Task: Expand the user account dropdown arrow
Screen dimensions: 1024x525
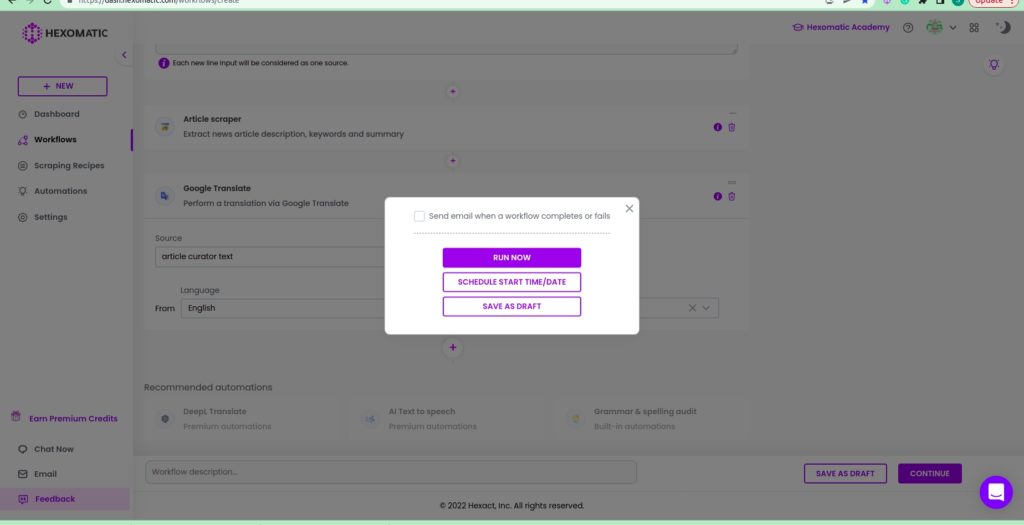Action: (x=953, y=28)
